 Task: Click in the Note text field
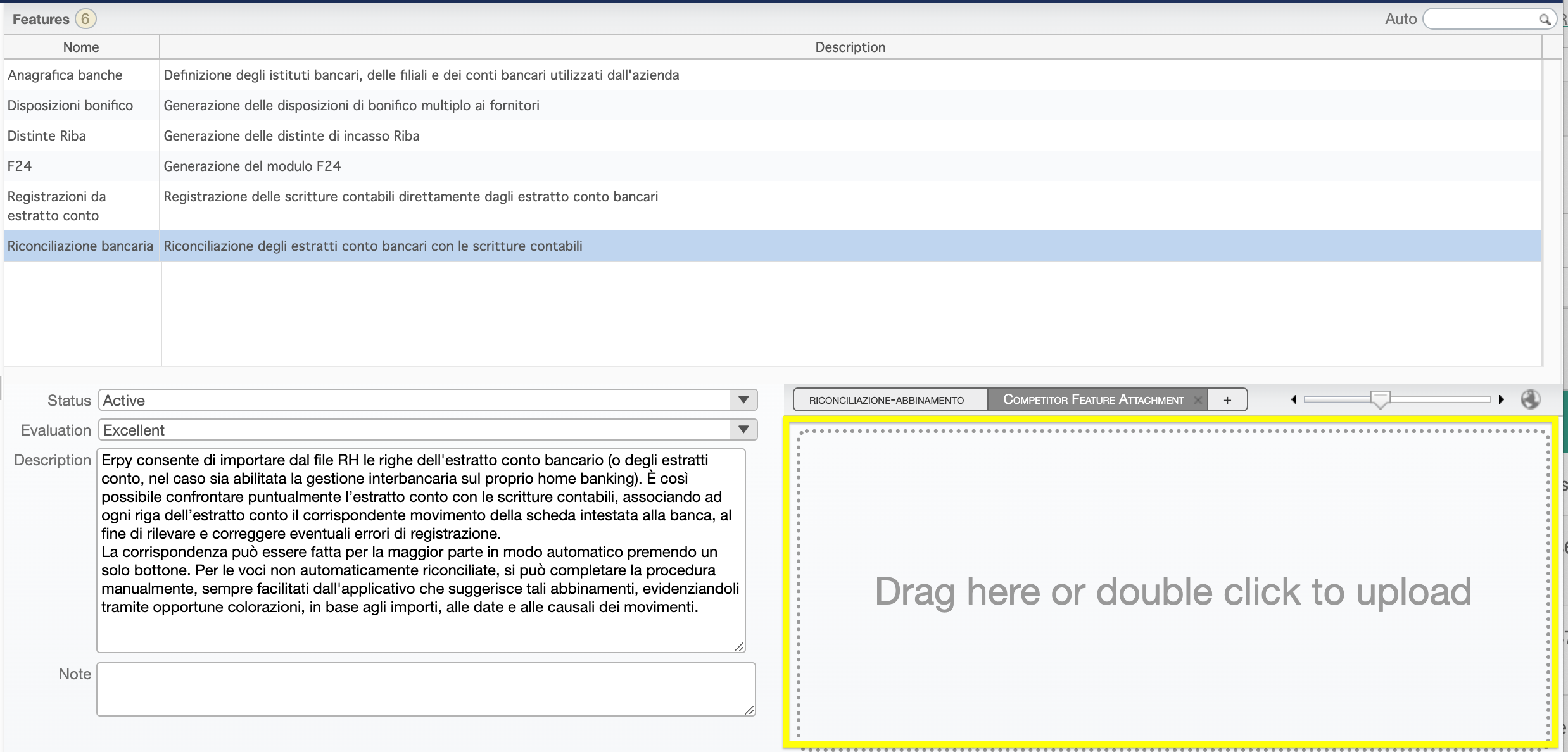click(426, 689)
